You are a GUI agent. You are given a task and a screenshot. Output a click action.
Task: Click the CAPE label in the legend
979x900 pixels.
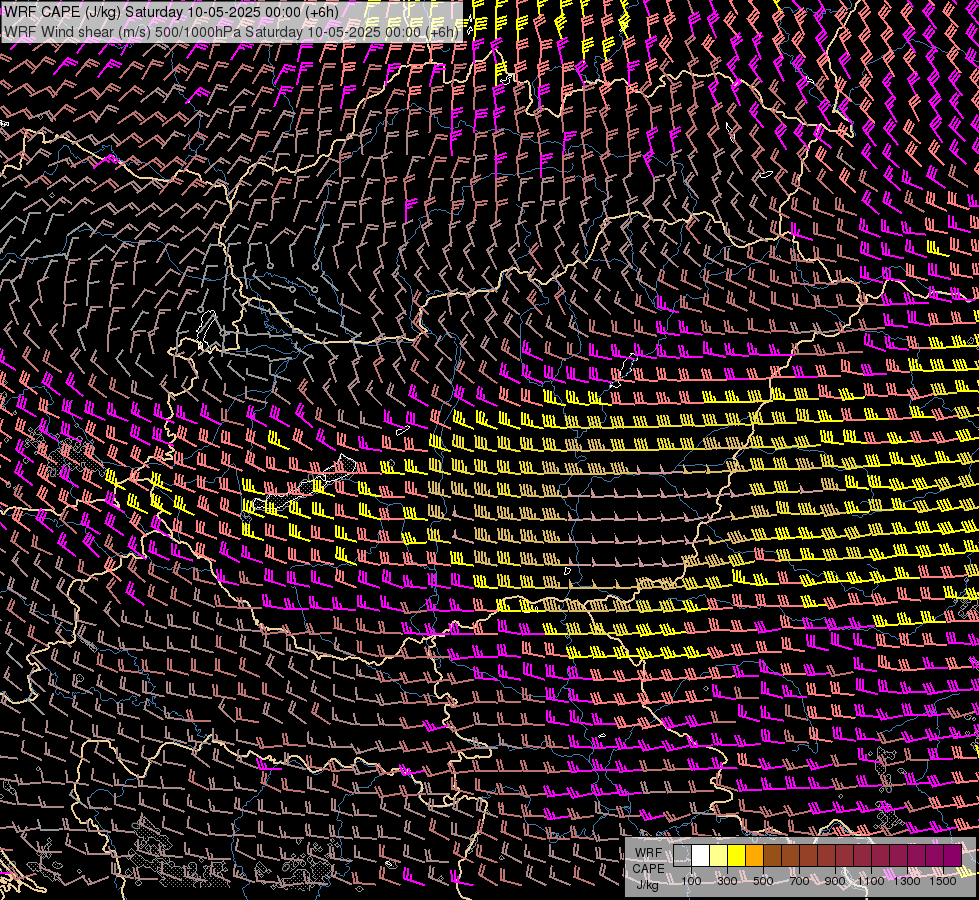coord(649,869)
